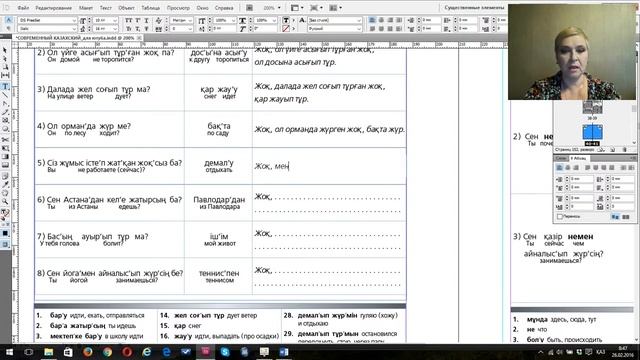Click the All Caps formatting icon

129,20
